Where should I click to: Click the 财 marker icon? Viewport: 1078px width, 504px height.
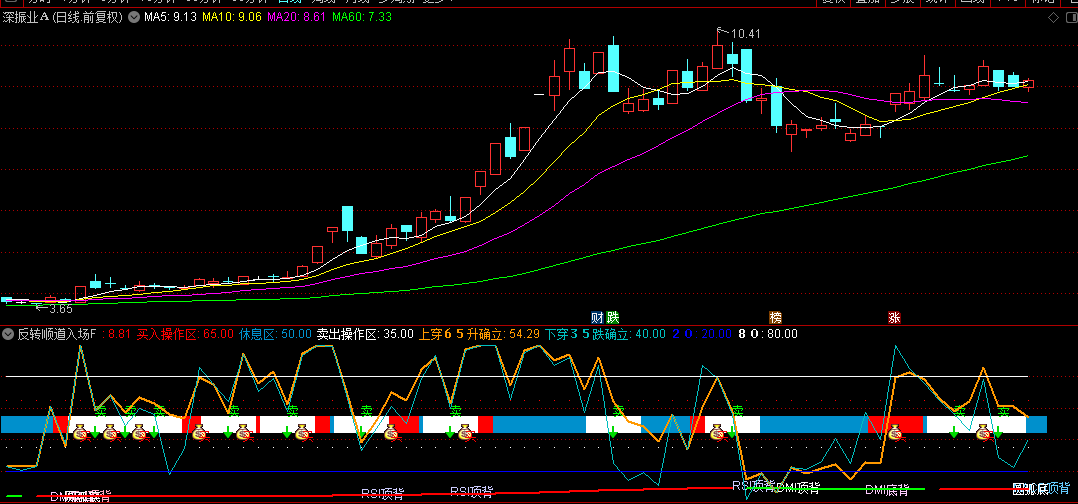tap(597, 317)
